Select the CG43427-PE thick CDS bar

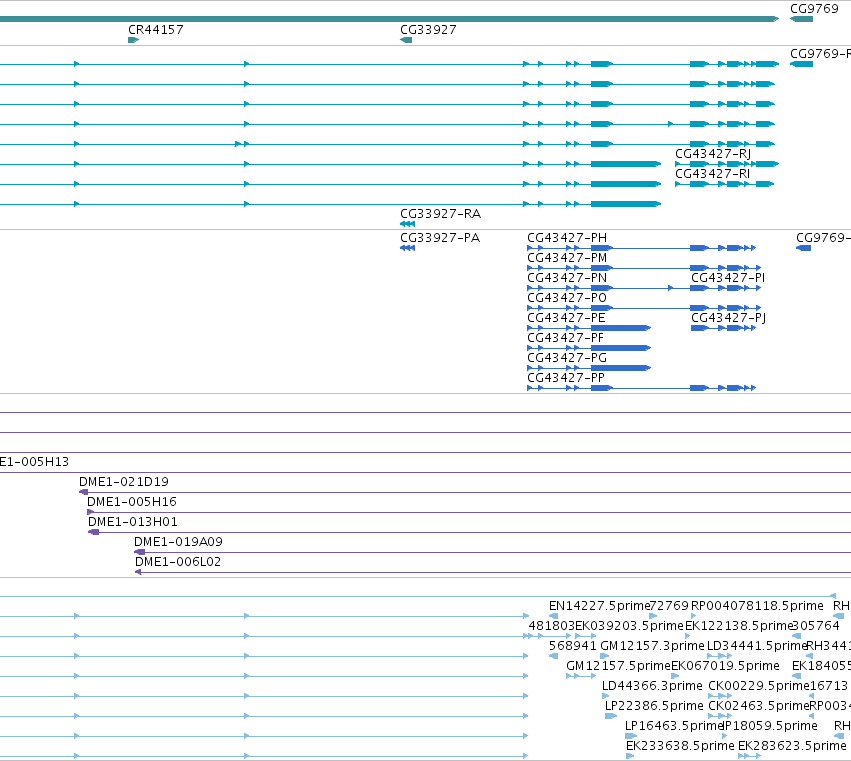click(x=621, y=328)
